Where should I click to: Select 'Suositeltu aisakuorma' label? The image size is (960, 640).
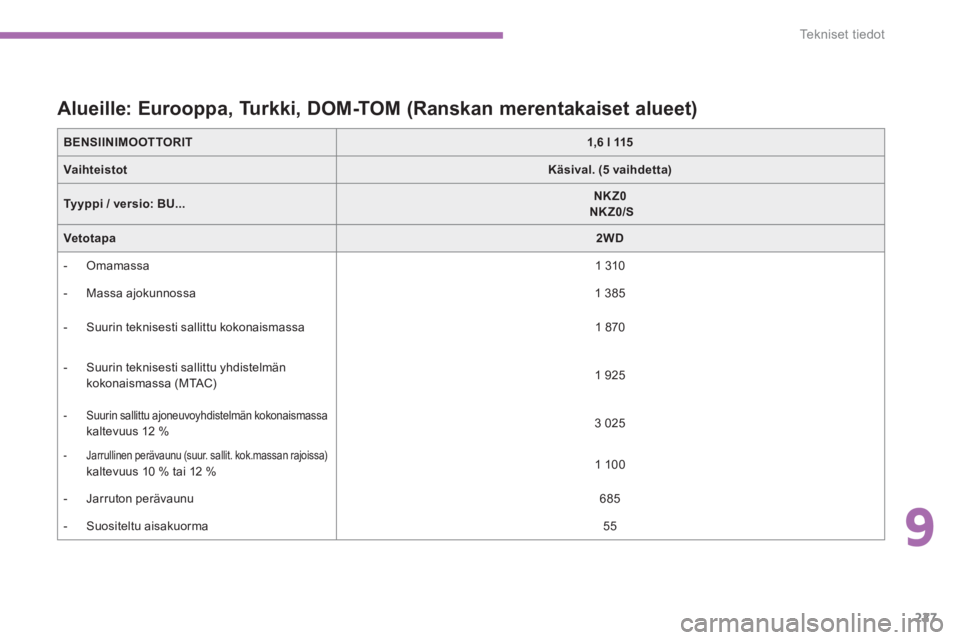(147, 526)
